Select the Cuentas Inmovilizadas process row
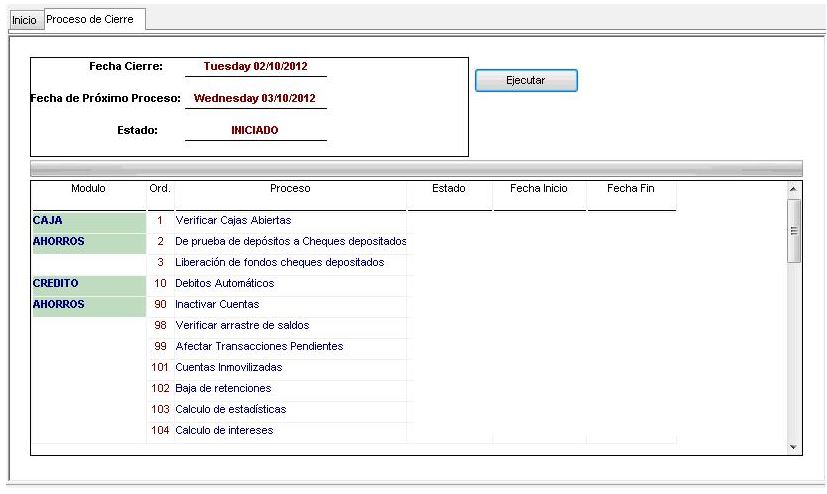The height and width of the screenshot is (494, 827). point(290,368)
